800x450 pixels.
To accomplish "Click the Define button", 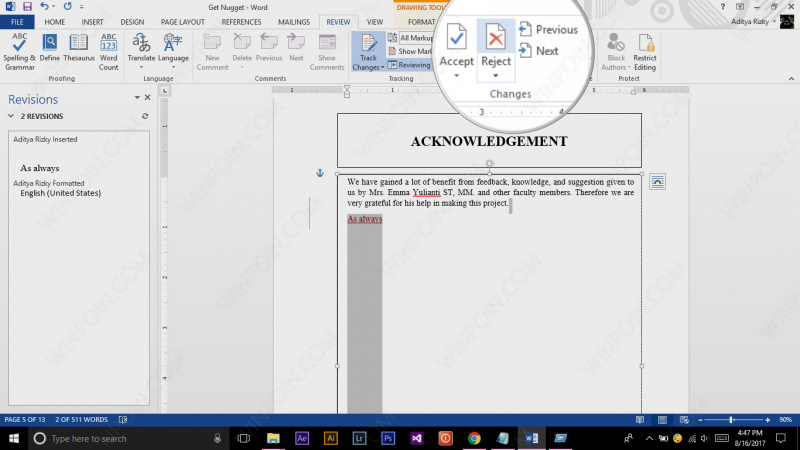I will pyautogui.click(x=49, y=48).
